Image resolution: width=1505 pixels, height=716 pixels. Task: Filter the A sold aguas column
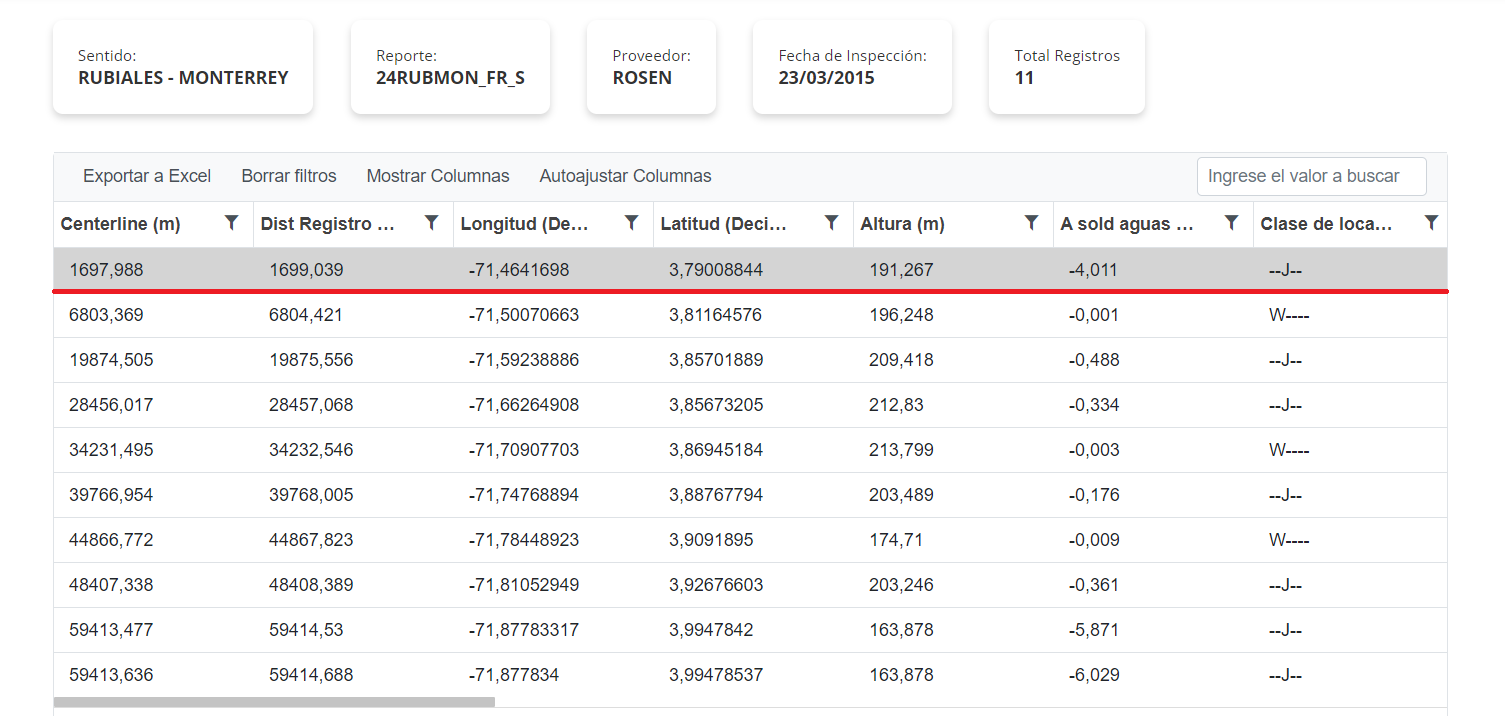click(x=1232, y=223)
